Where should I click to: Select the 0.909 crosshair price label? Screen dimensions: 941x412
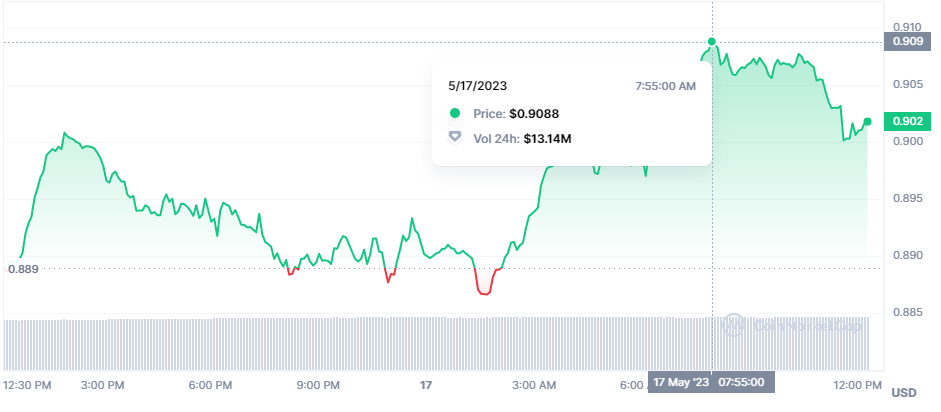point(907,42)
